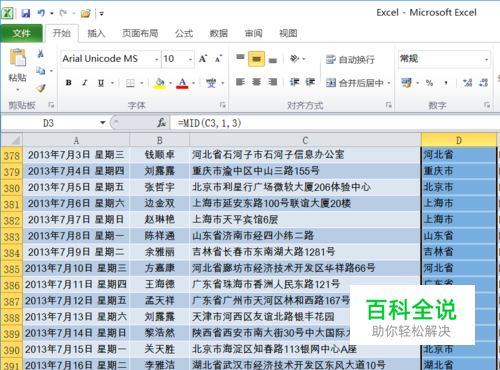Switch to the 视图 view tab

288,33
